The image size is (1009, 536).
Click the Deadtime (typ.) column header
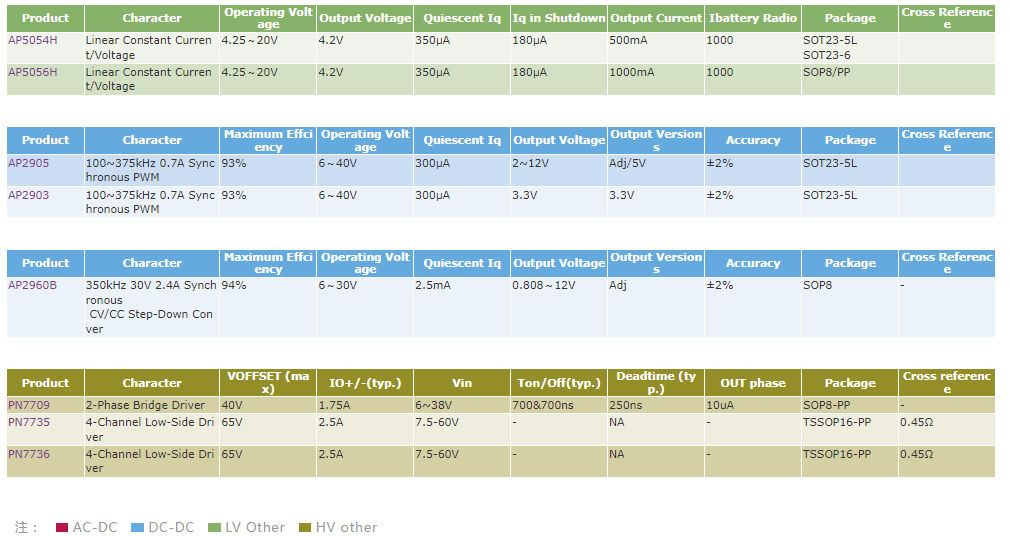(655, 383)
